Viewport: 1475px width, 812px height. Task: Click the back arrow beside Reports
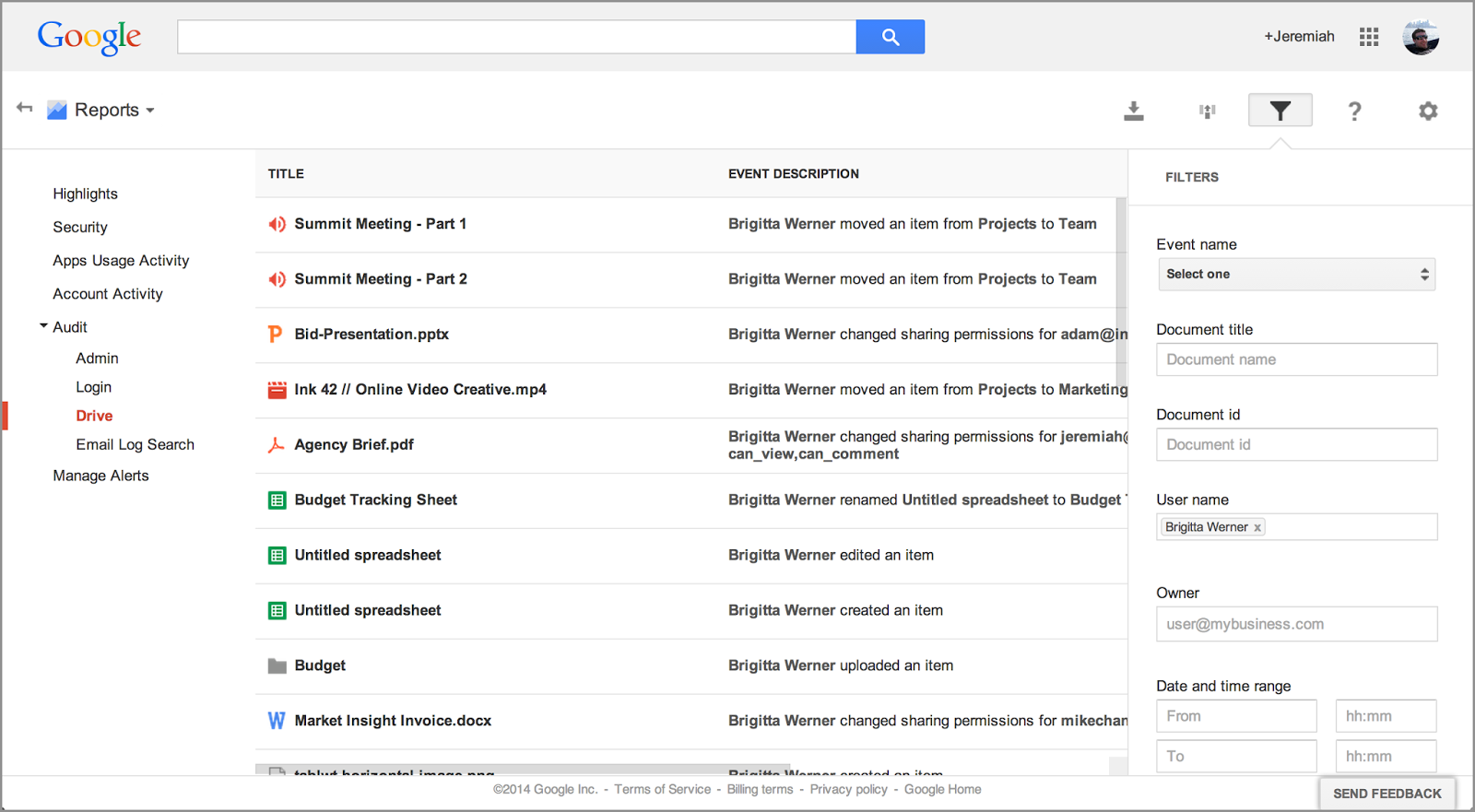(25, 109)
